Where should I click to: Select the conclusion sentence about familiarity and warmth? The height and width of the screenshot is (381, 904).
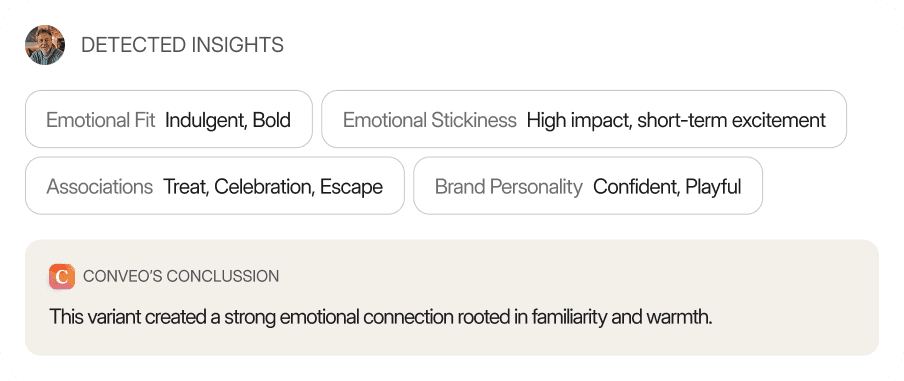coord(381,317)
